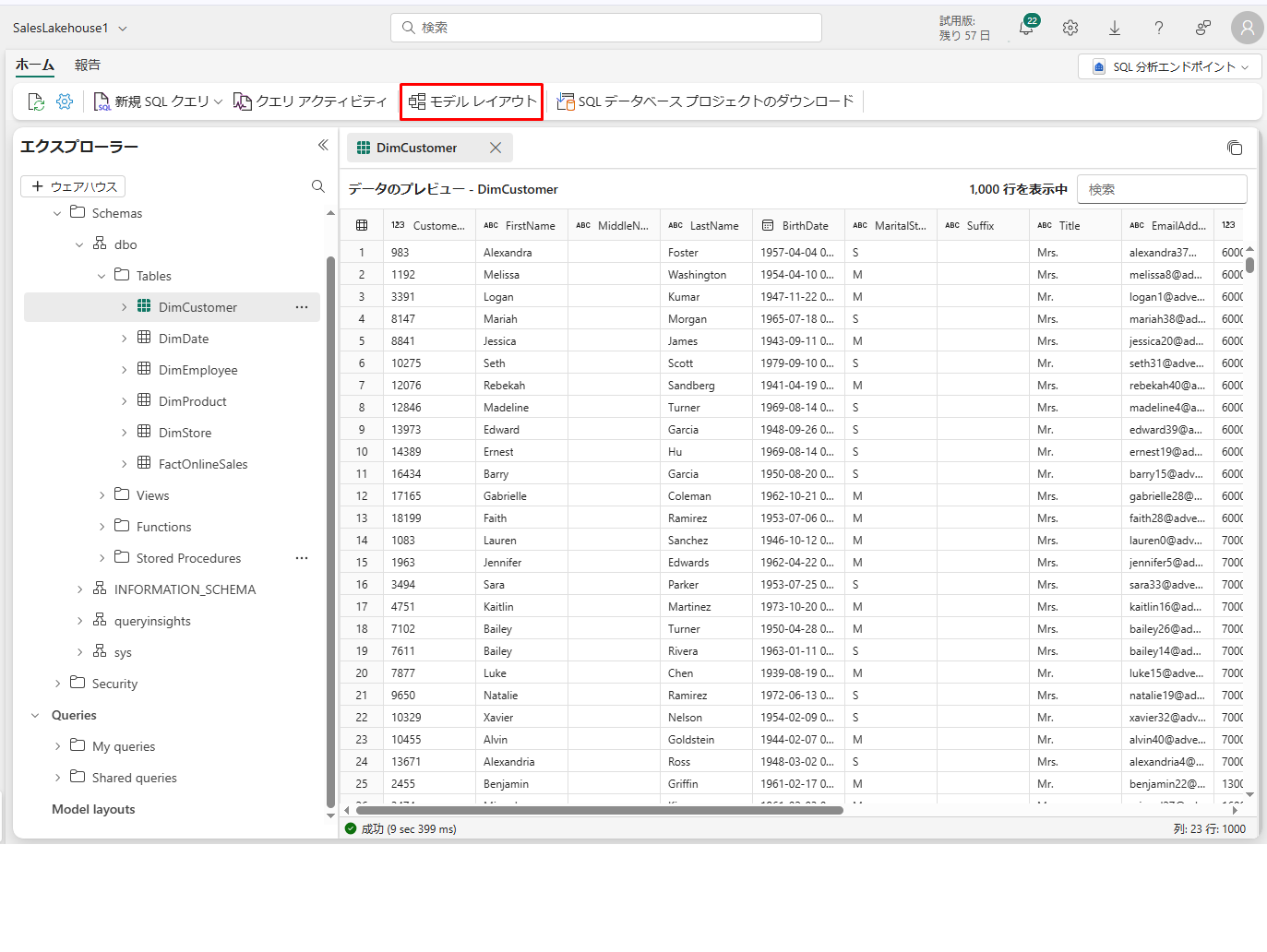Click Model layouts in explorer
This screenshot has width=1267, height=952.
[93, 809]
